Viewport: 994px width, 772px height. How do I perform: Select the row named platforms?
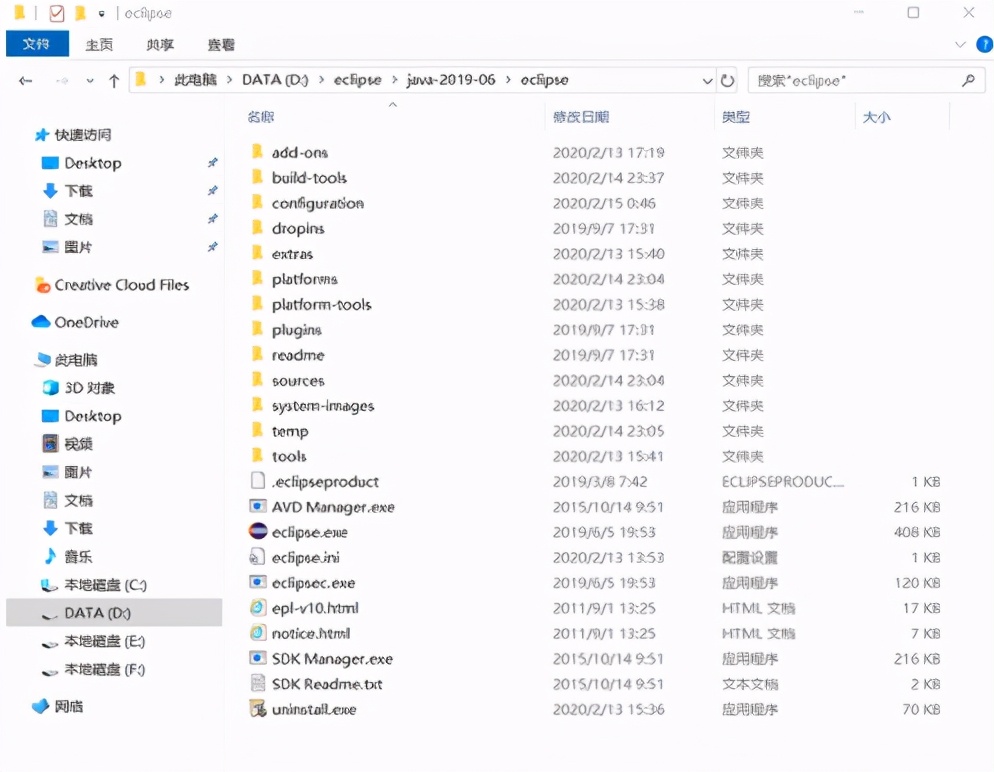point(596,279)
